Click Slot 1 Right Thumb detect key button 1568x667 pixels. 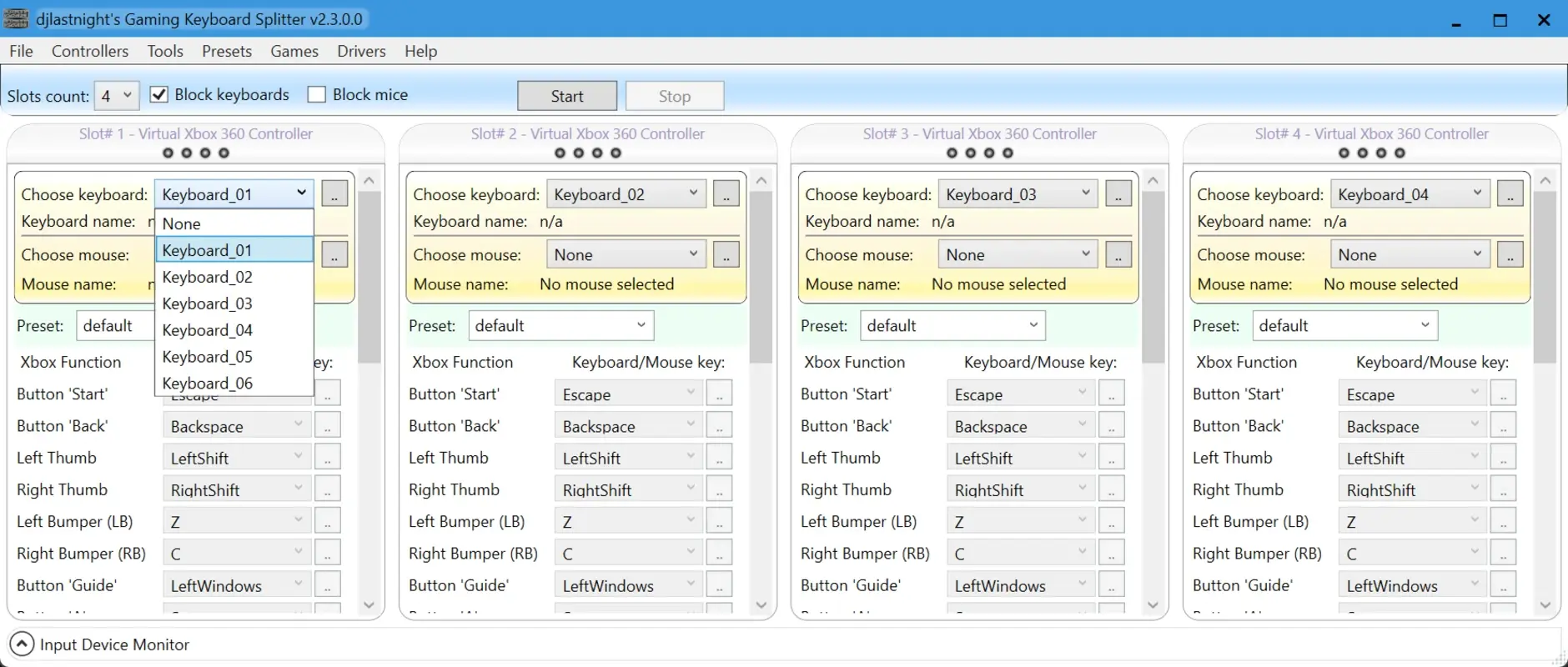tap(327, 489)
